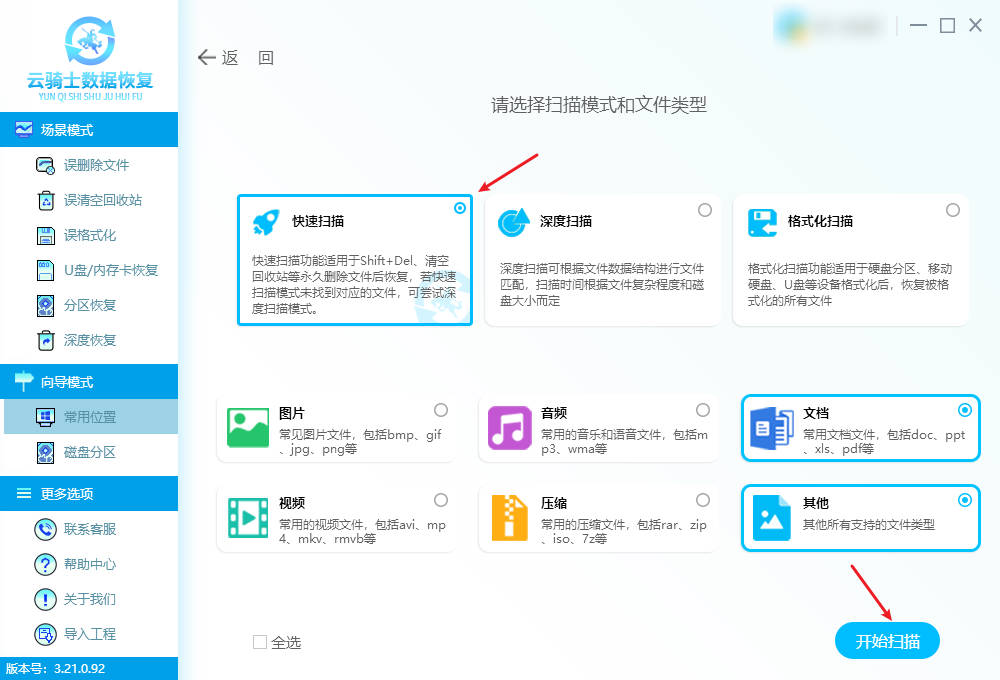
Task: Switch to 磁盘分区 in wizard mode
Action: click(x=89, y=452)
